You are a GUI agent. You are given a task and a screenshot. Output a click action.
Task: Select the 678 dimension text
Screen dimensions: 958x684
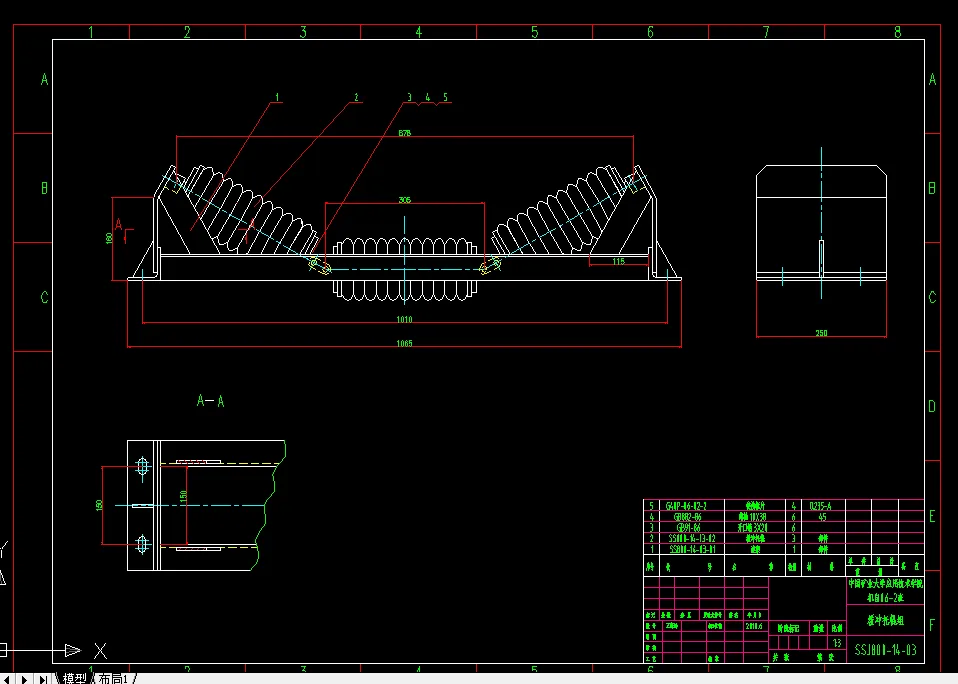tap(404, 133)
